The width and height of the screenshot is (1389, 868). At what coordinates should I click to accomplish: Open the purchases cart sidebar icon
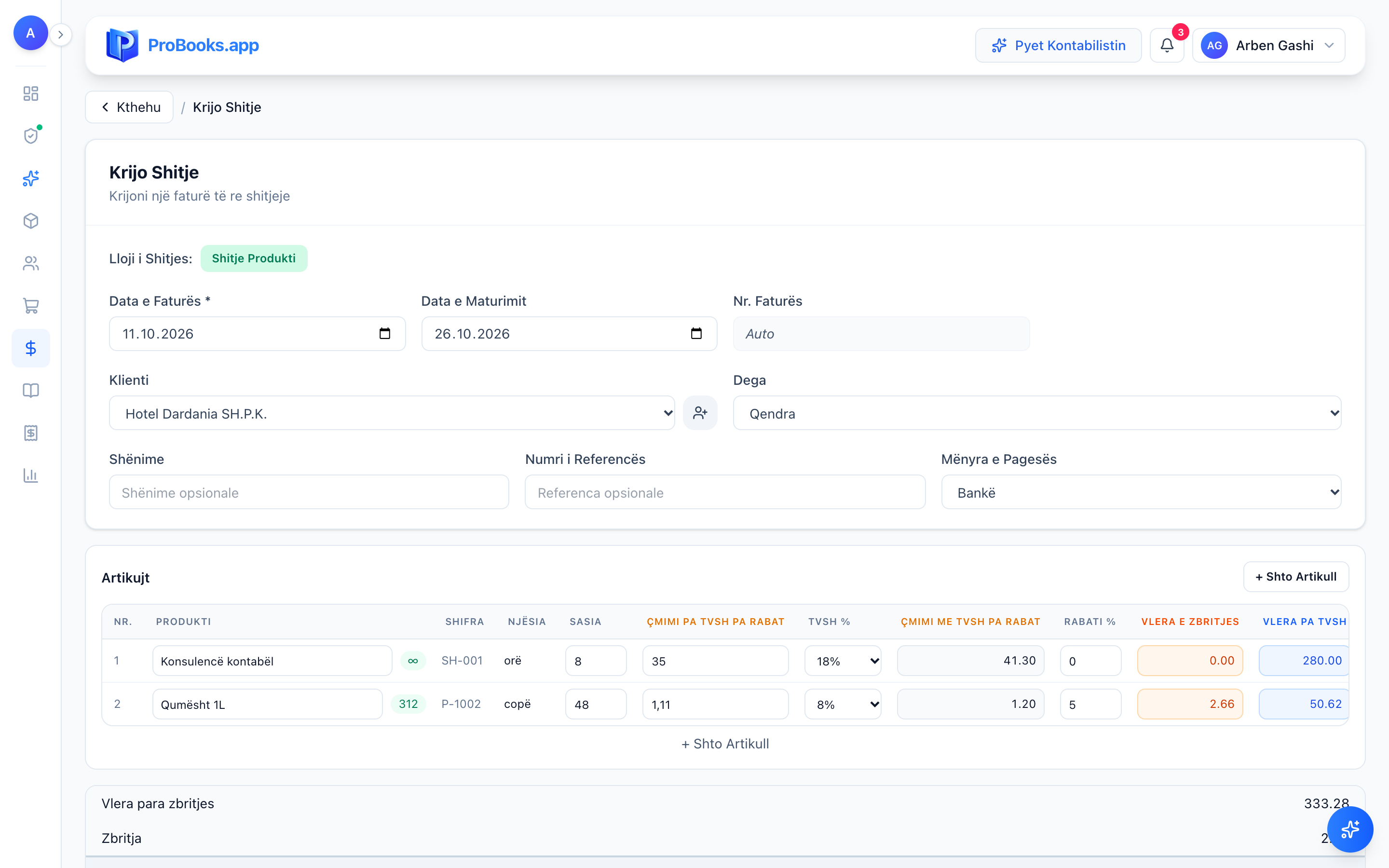[30, 306]
